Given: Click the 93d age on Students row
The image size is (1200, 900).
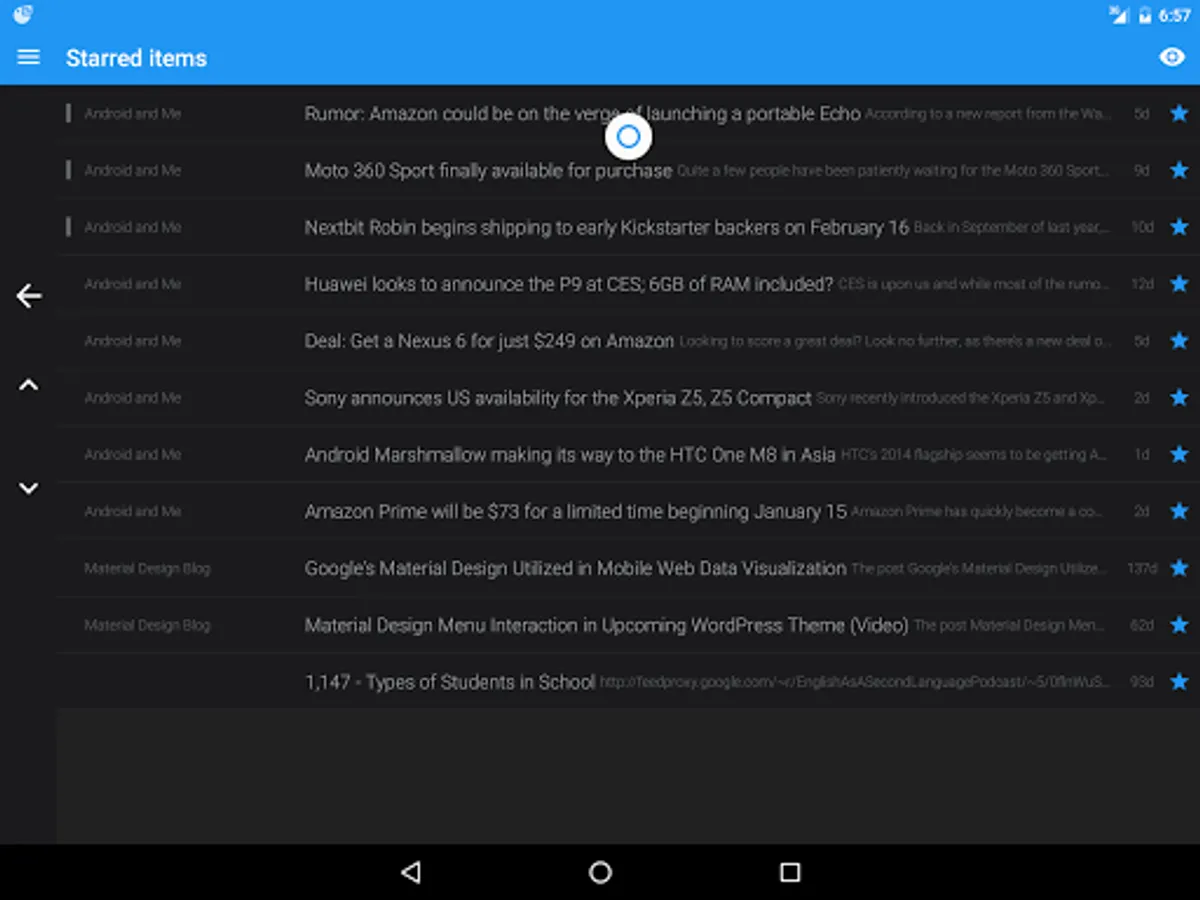Looking at the screenshot, I should coord(1142,682).
